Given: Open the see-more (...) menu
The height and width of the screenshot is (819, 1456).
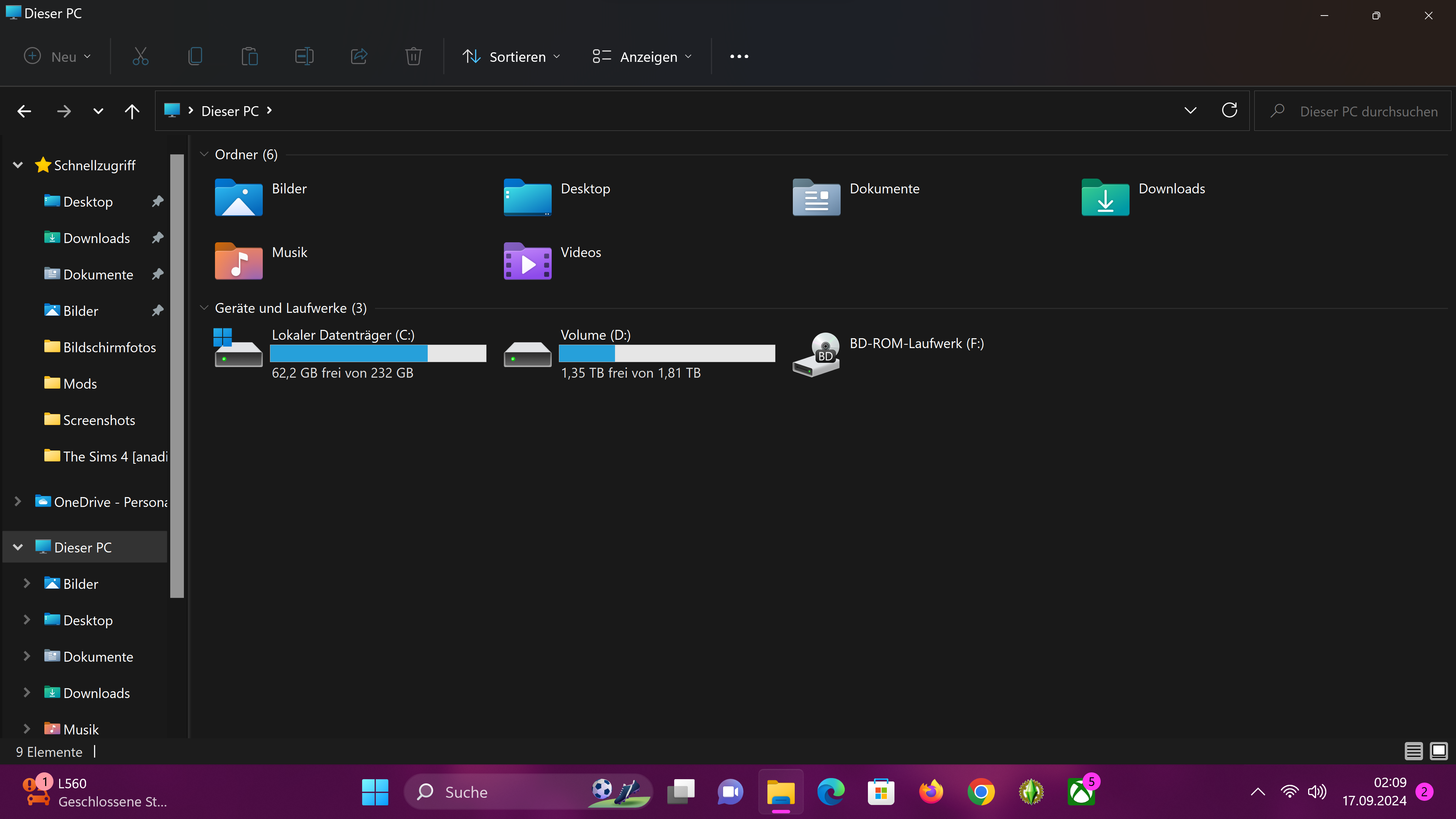Looking at the screenshot, I should [x=739, y=56].
